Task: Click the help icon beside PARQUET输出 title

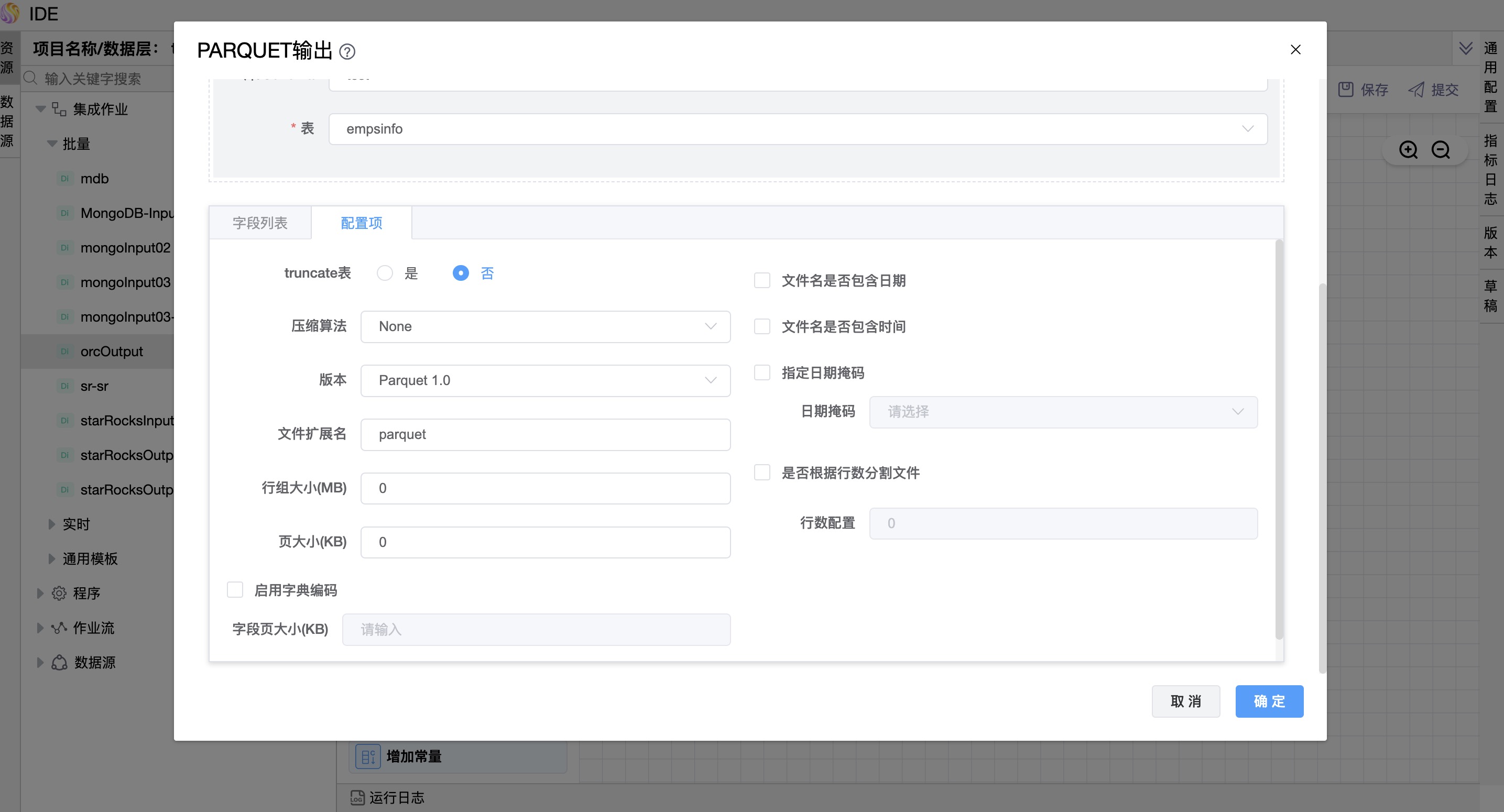Action: tap(347, 52)
